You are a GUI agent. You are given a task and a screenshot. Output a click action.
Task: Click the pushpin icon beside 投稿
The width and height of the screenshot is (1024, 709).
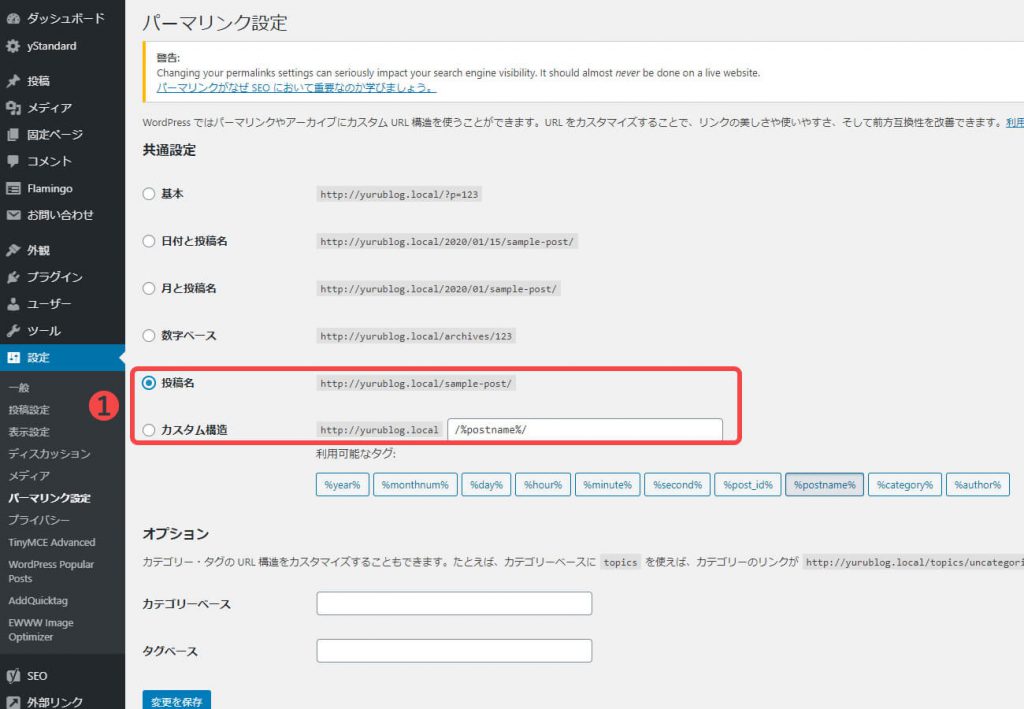[x=13, y=81]
